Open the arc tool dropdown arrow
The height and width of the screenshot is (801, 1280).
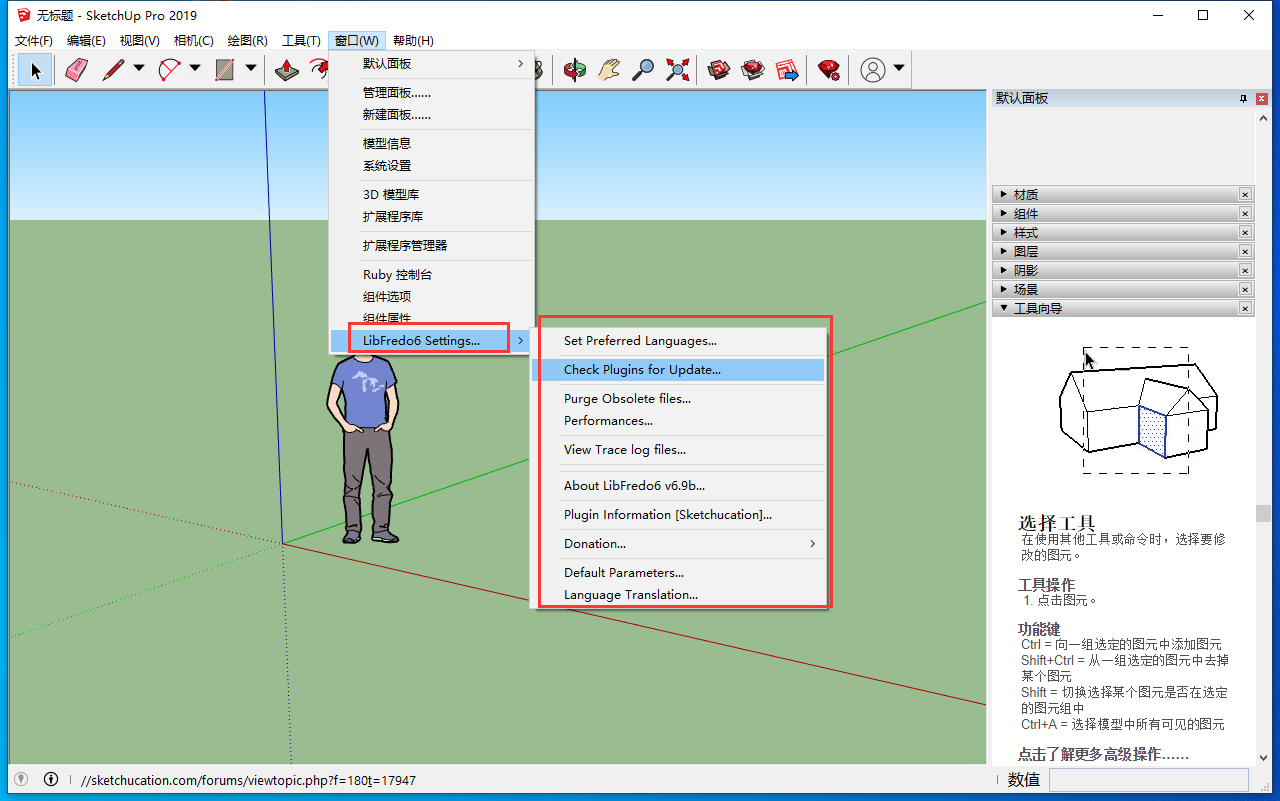(x=195, y=69)
